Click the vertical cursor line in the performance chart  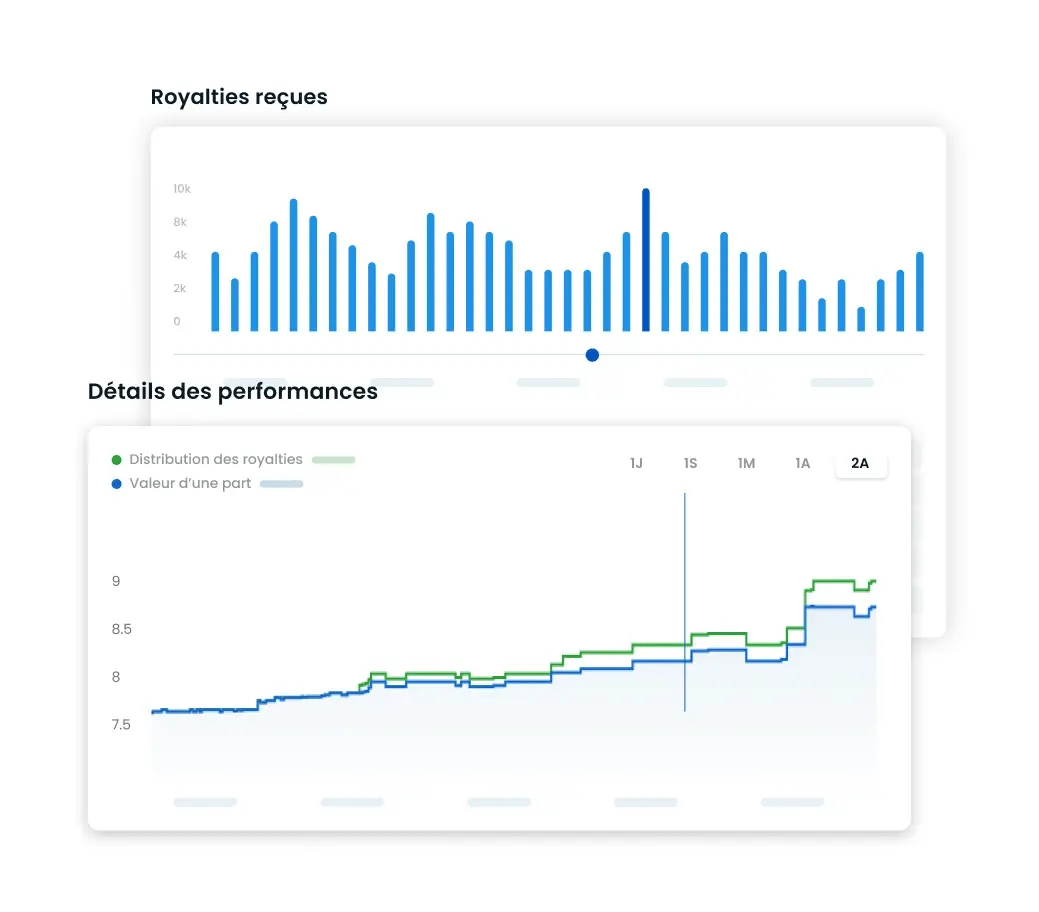[x=684, y=602]
